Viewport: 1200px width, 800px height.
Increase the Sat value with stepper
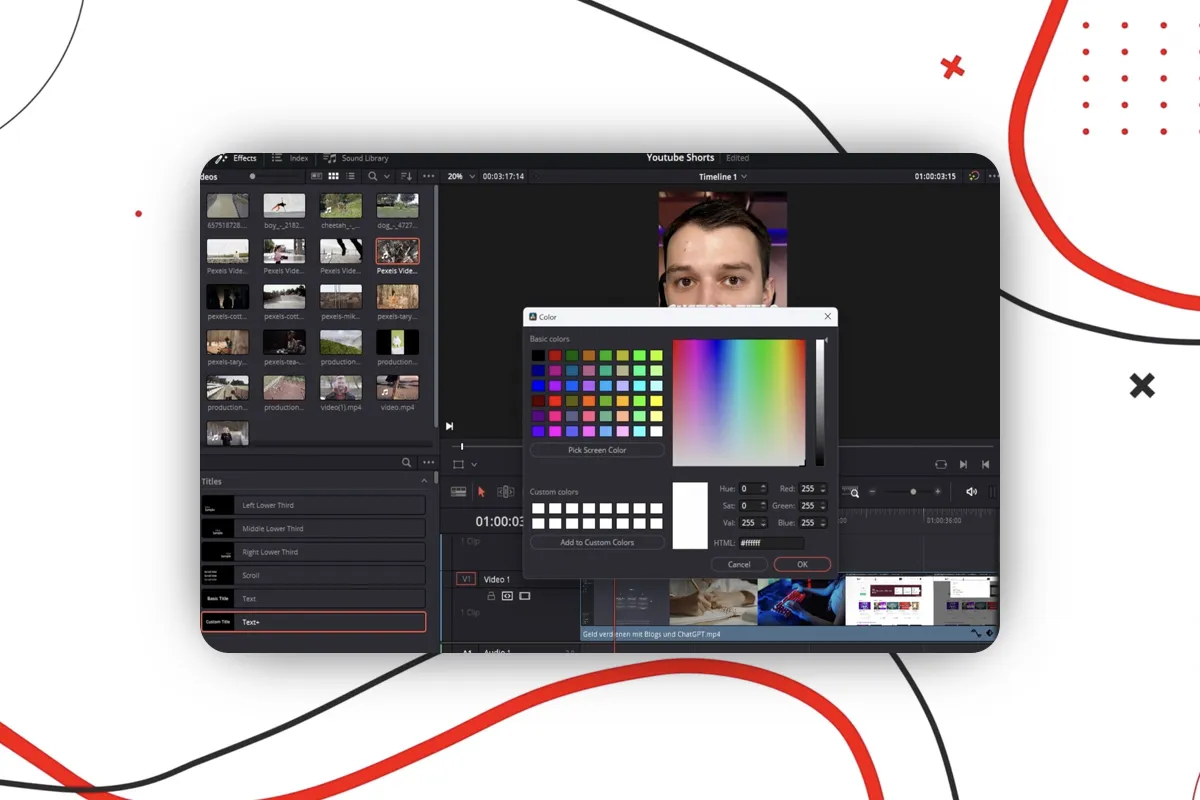tap(764, 503)
